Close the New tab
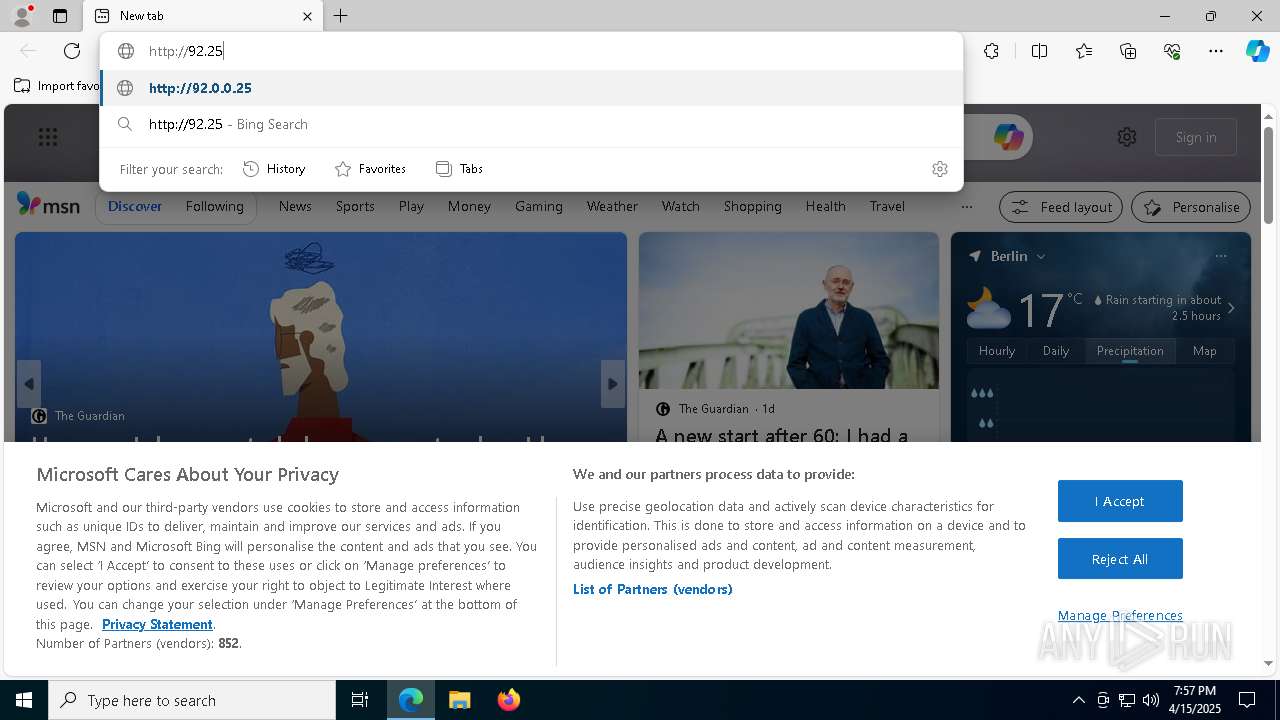Viewport: 1280px width, 720px height. point(307,16)
